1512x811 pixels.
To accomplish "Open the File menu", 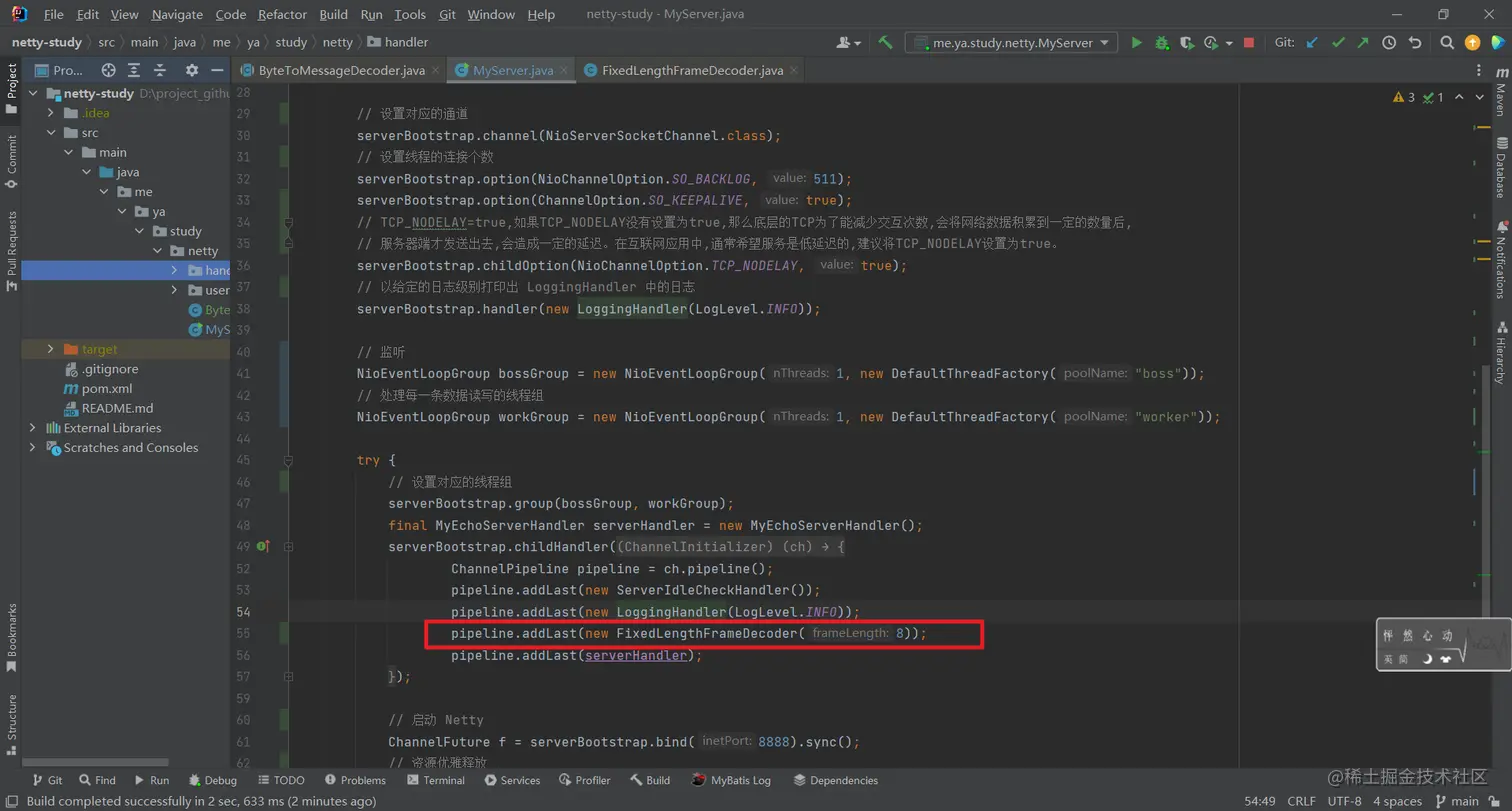I will 54,15.
